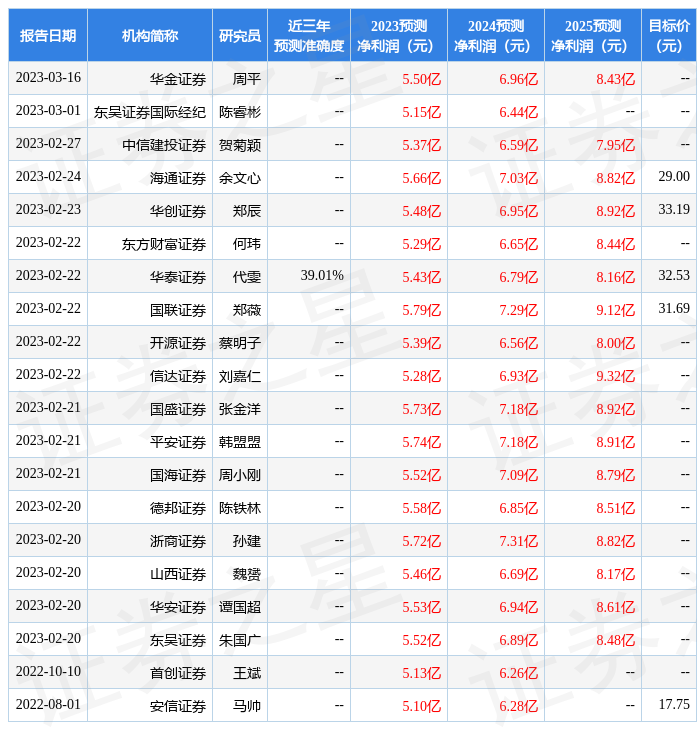
Task: Click 2025 forecast 7.95亿 for 中信建投证券
Action: tap(616, 145)
